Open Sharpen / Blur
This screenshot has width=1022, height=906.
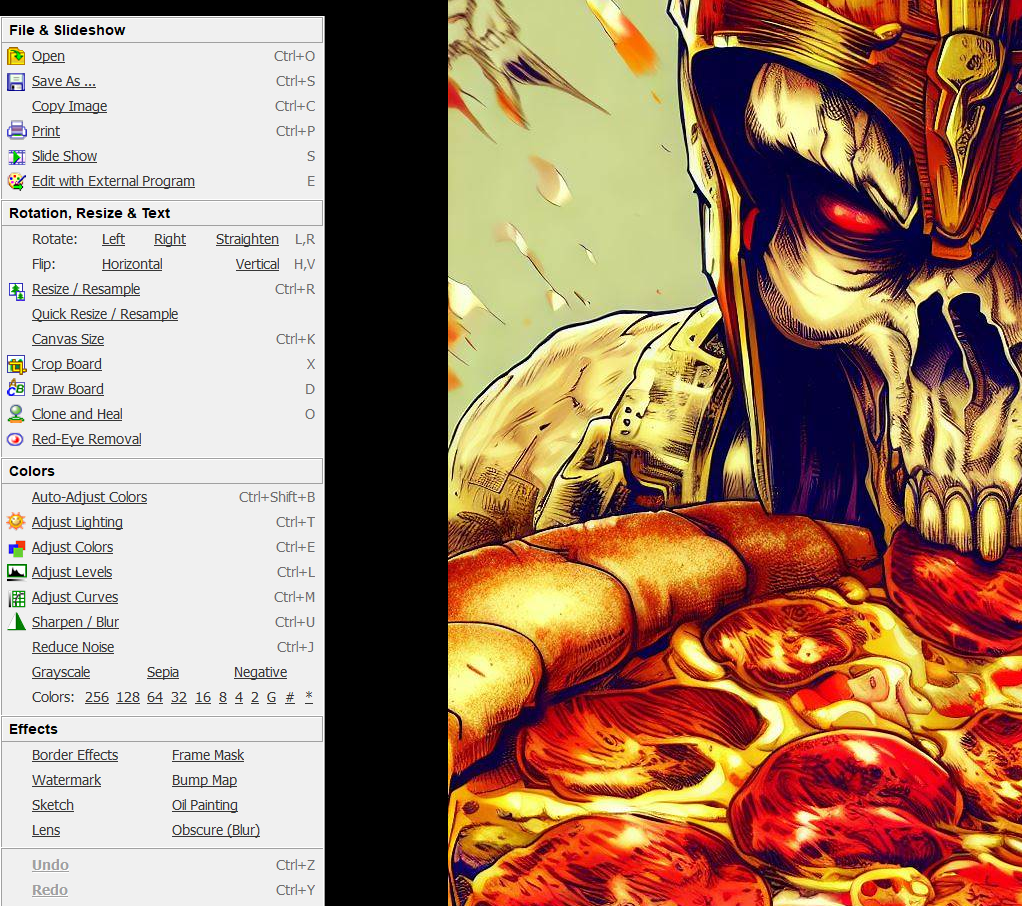pyautogui.click(x=75, y=622)
